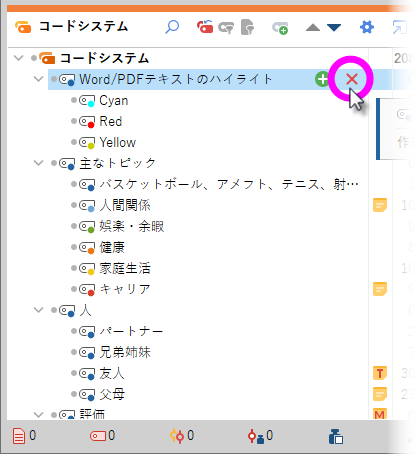Select the 健康 code

(x=112, y=247)
